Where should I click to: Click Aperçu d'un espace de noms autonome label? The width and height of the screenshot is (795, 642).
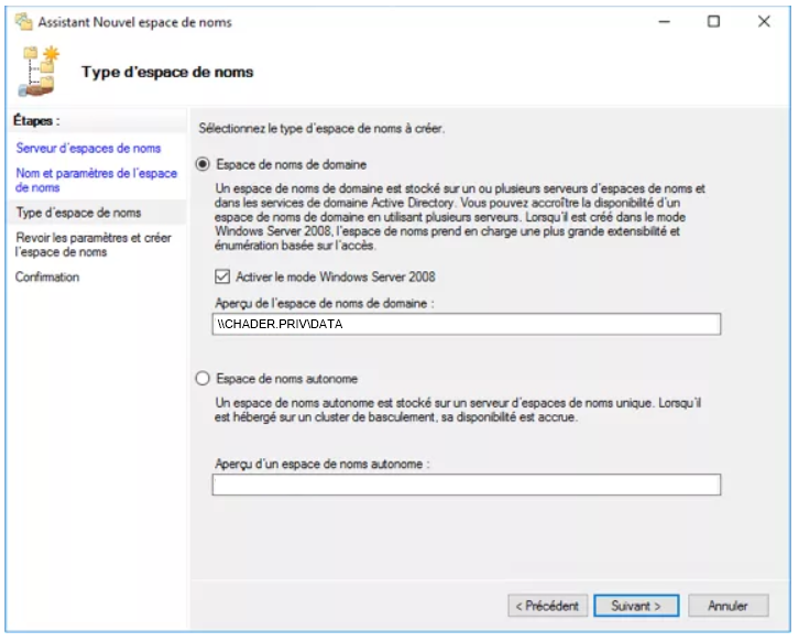click(x=322, y=464)
